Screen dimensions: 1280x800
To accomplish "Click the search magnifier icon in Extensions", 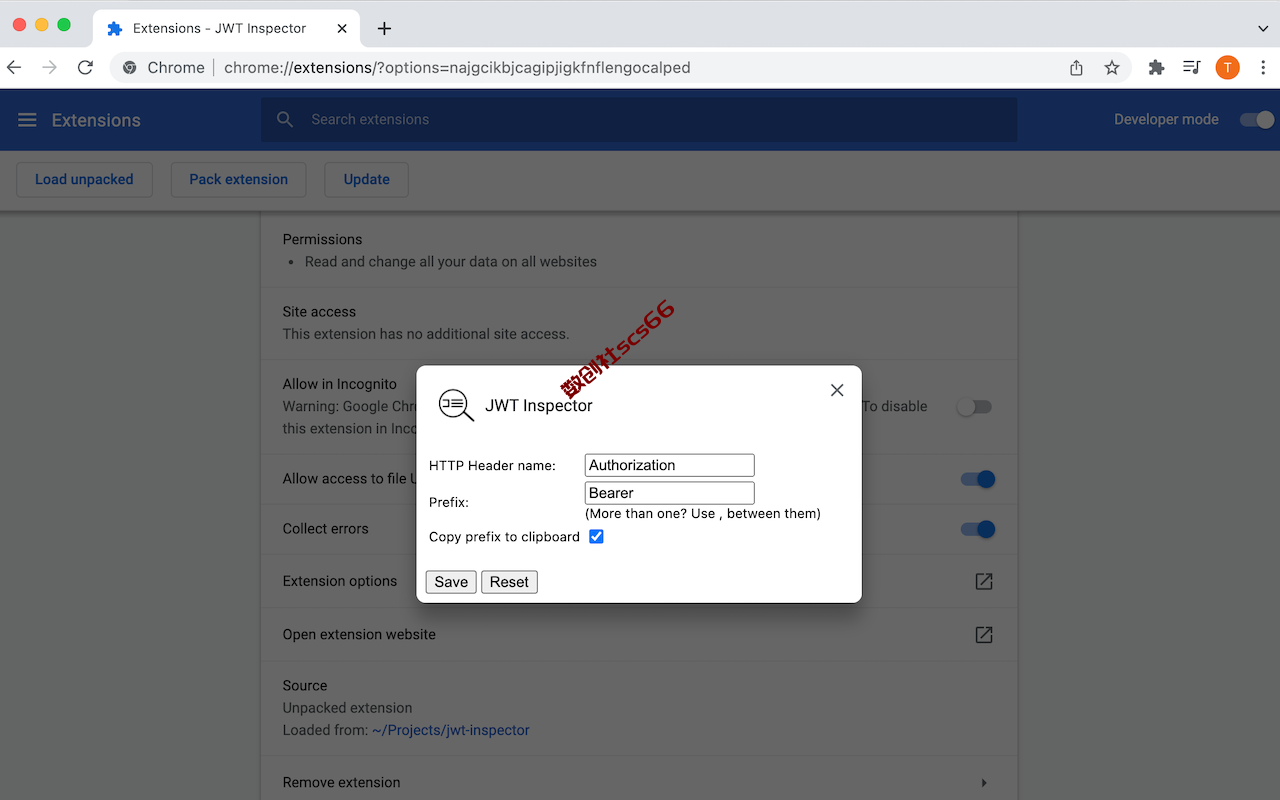I will coord(285,119).
